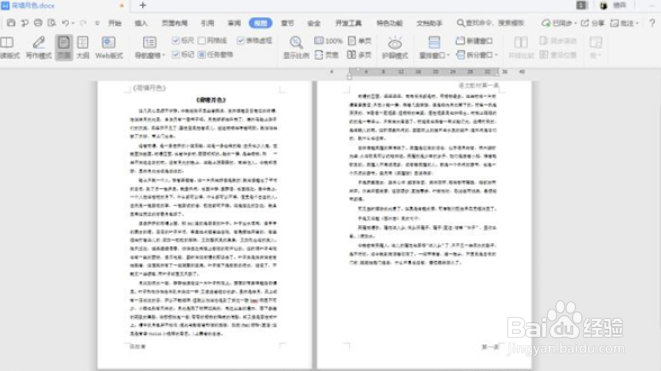Click the Redo arrow icon

pyautogui.click(x=83, y=23)
